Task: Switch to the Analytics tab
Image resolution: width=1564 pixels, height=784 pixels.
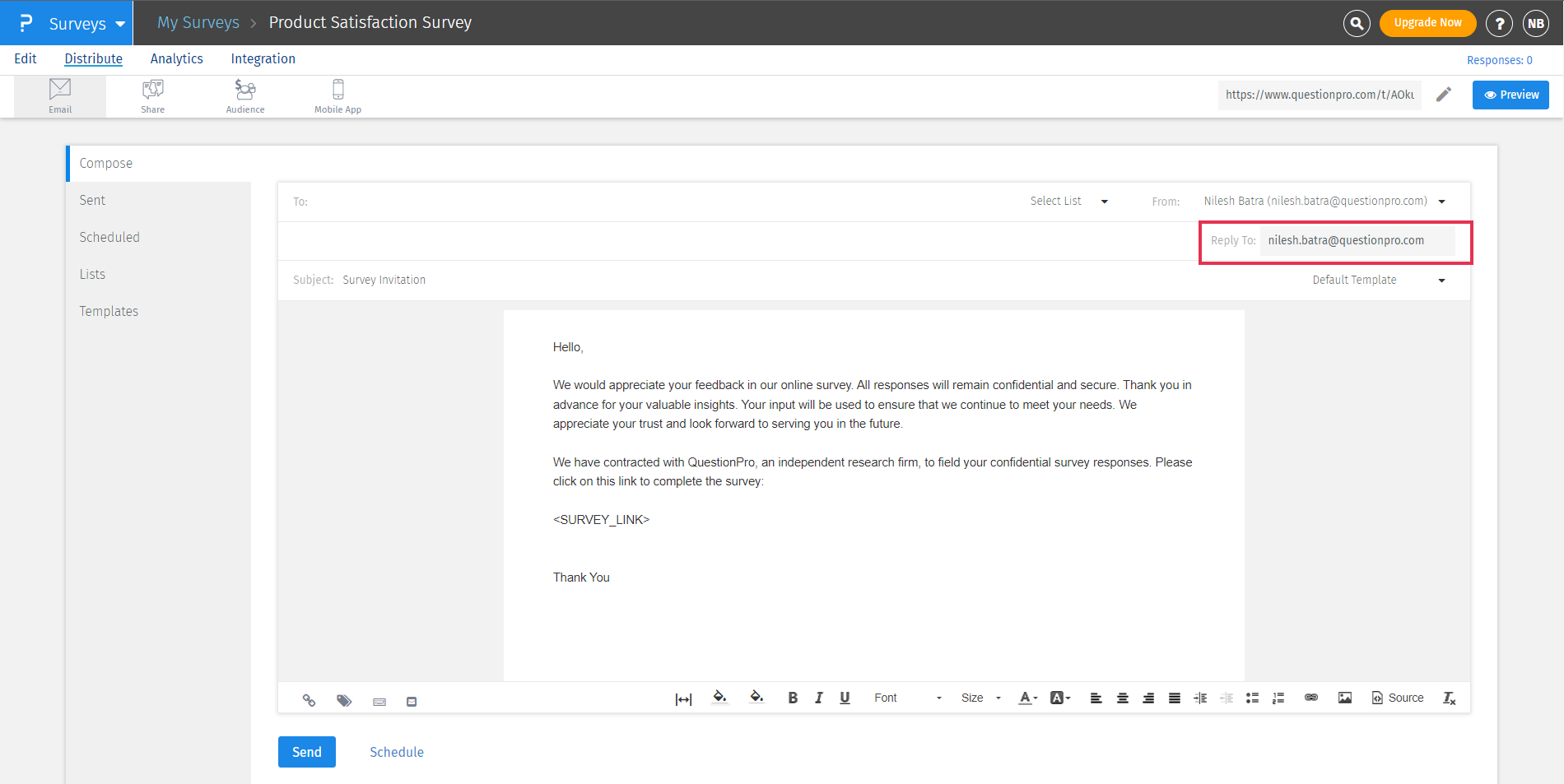Action: point(176,58)
